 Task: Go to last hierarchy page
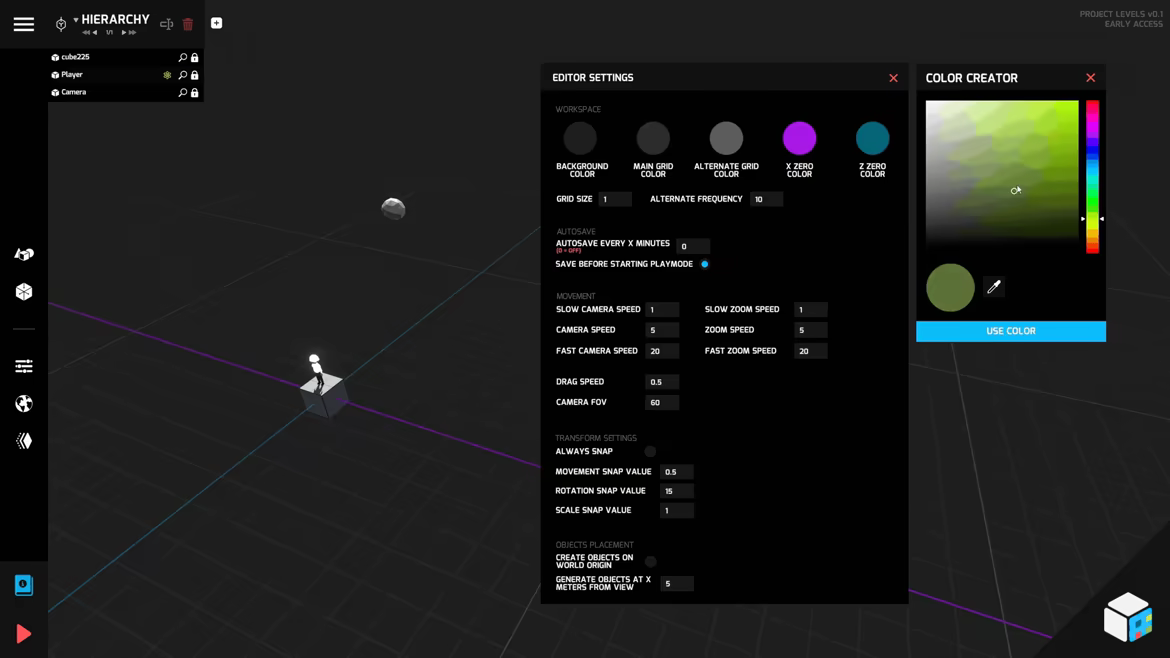tap(133, 33)
